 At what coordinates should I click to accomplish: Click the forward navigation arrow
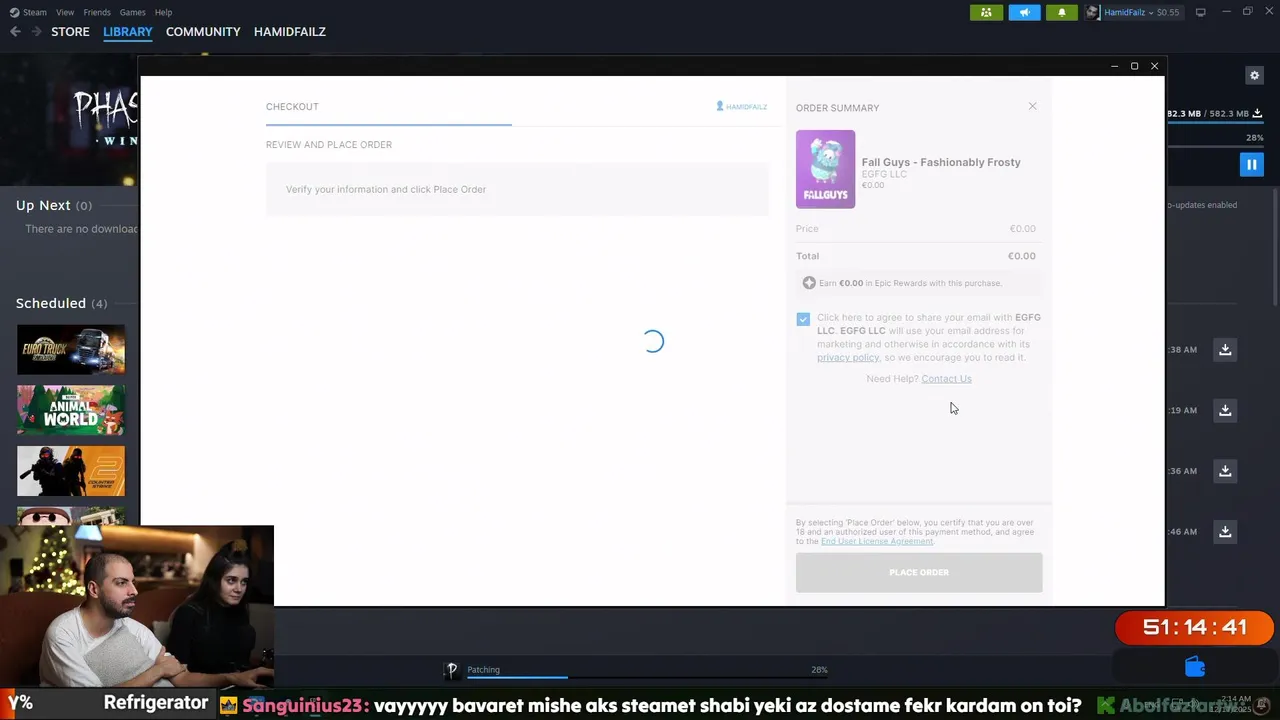(x=37, y=32)
